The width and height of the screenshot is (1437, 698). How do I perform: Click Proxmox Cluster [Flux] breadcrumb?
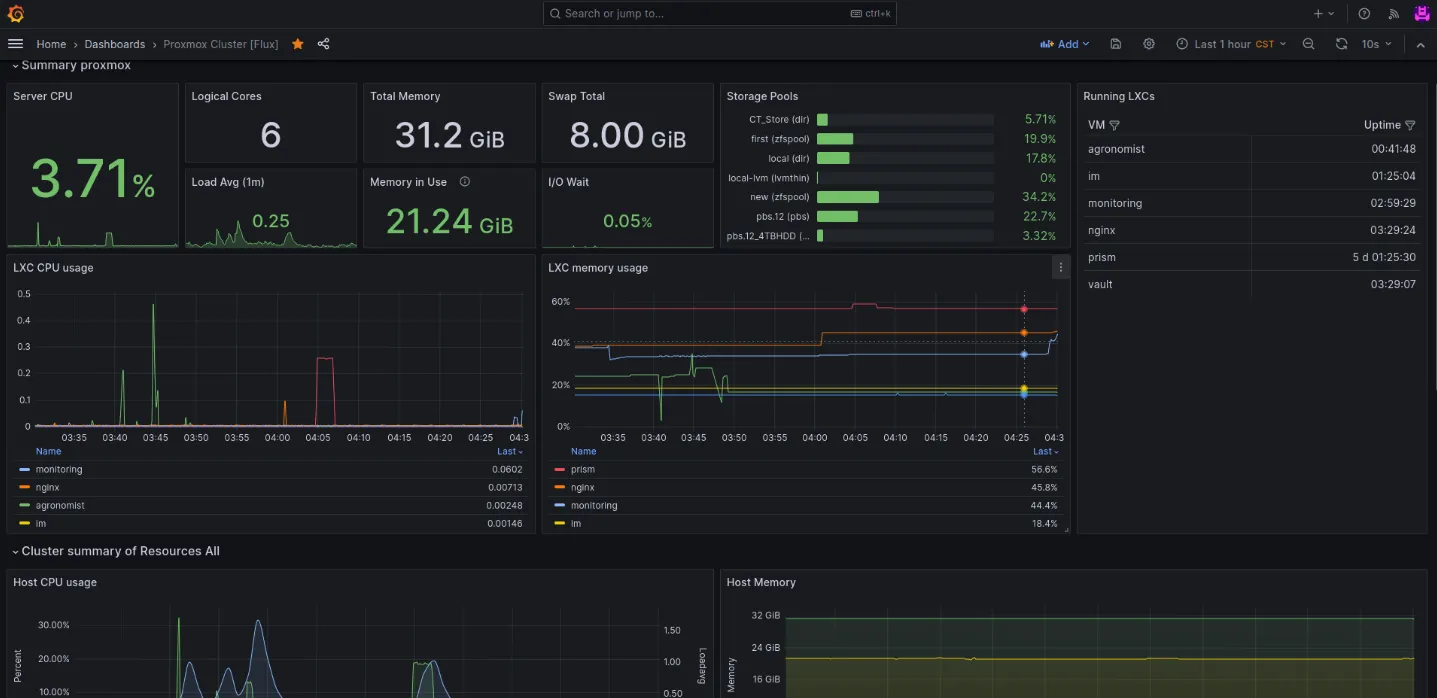coord(221,44)
